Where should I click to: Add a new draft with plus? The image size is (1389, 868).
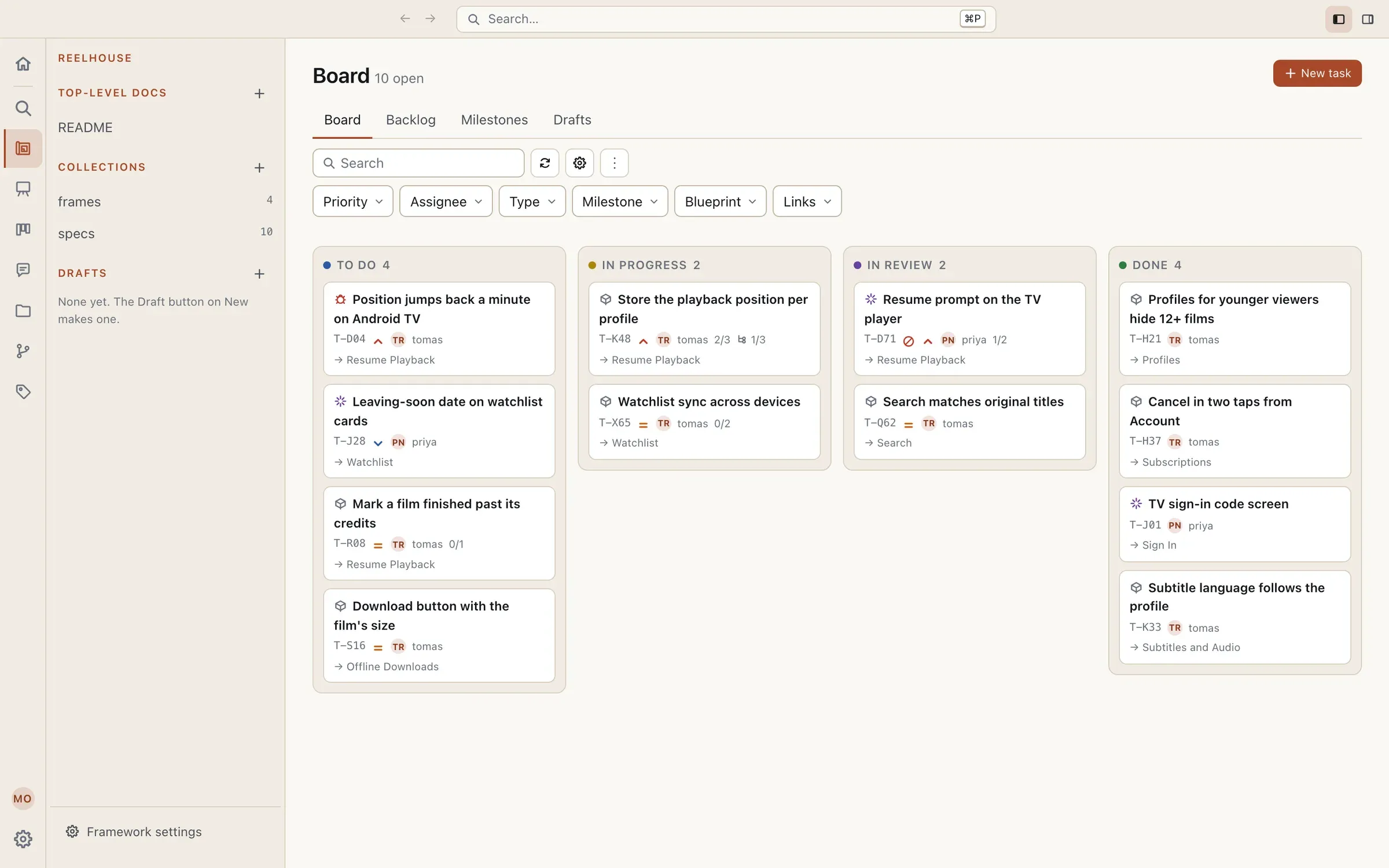pyautogui.click(x=259, y=274)
